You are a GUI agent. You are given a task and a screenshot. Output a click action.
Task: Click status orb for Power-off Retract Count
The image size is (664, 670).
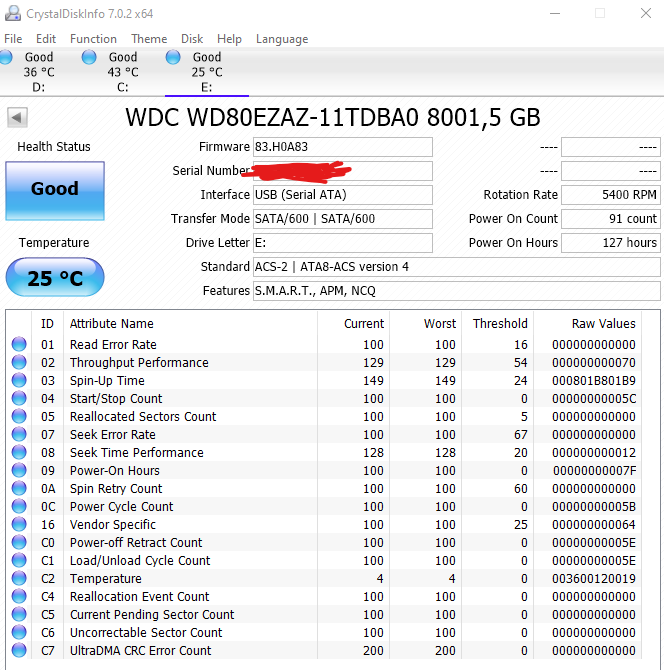19,542
